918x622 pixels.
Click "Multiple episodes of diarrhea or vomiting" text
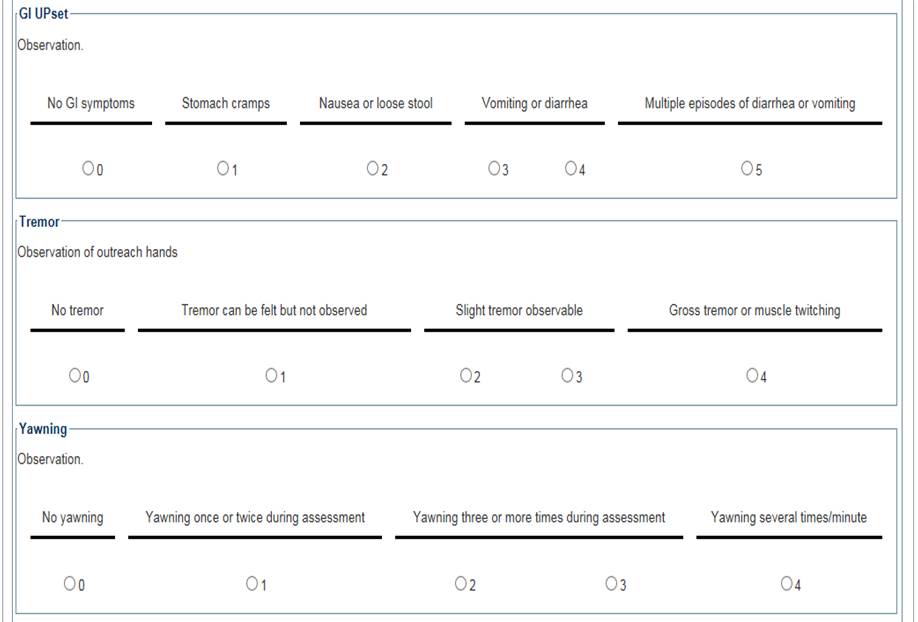click(x=749, y=103)
